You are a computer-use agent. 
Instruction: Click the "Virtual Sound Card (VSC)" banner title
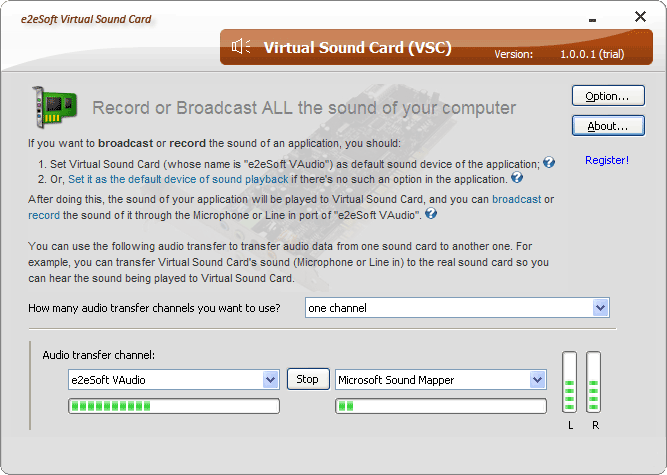pyautogui.click(x=357, y=48)
